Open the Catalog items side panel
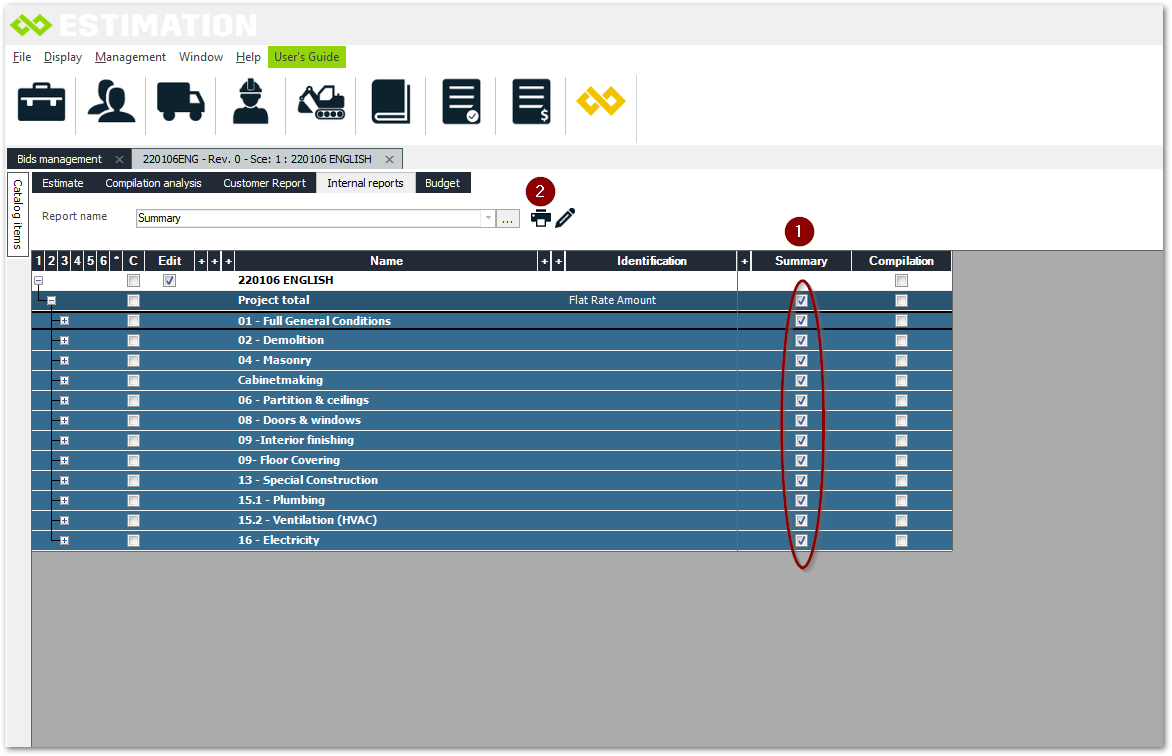The image size is (1172, 756). pyautogui.click(x=17, y=214)
